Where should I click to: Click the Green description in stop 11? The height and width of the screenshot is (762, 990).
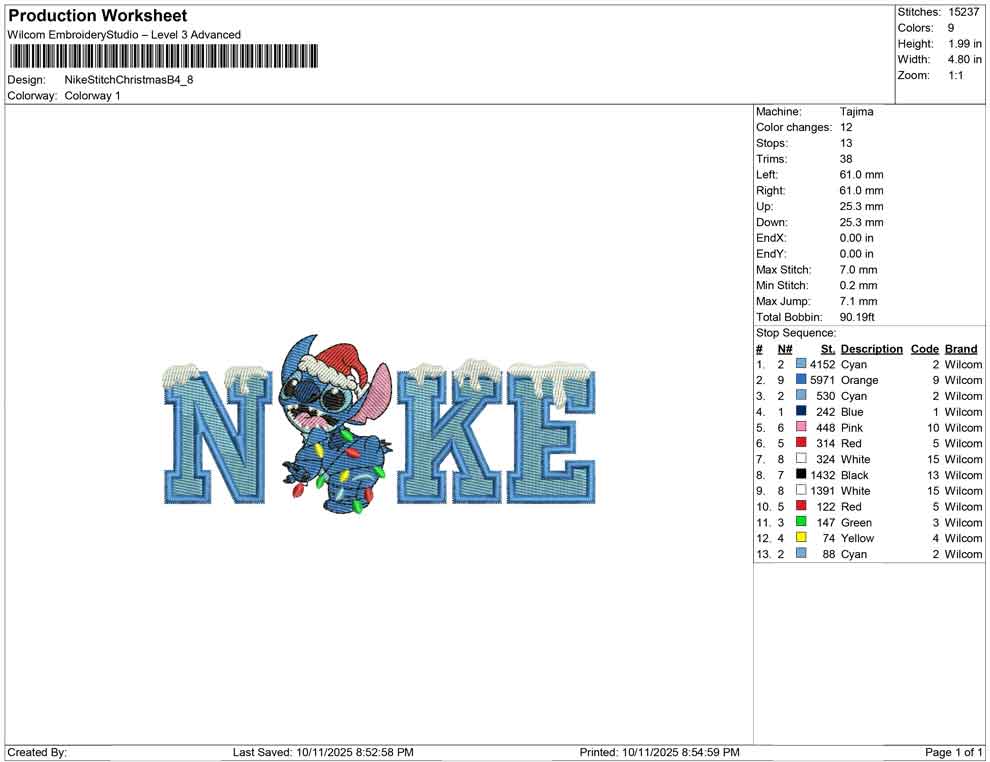pyautogui.click(x=856, y=522)
